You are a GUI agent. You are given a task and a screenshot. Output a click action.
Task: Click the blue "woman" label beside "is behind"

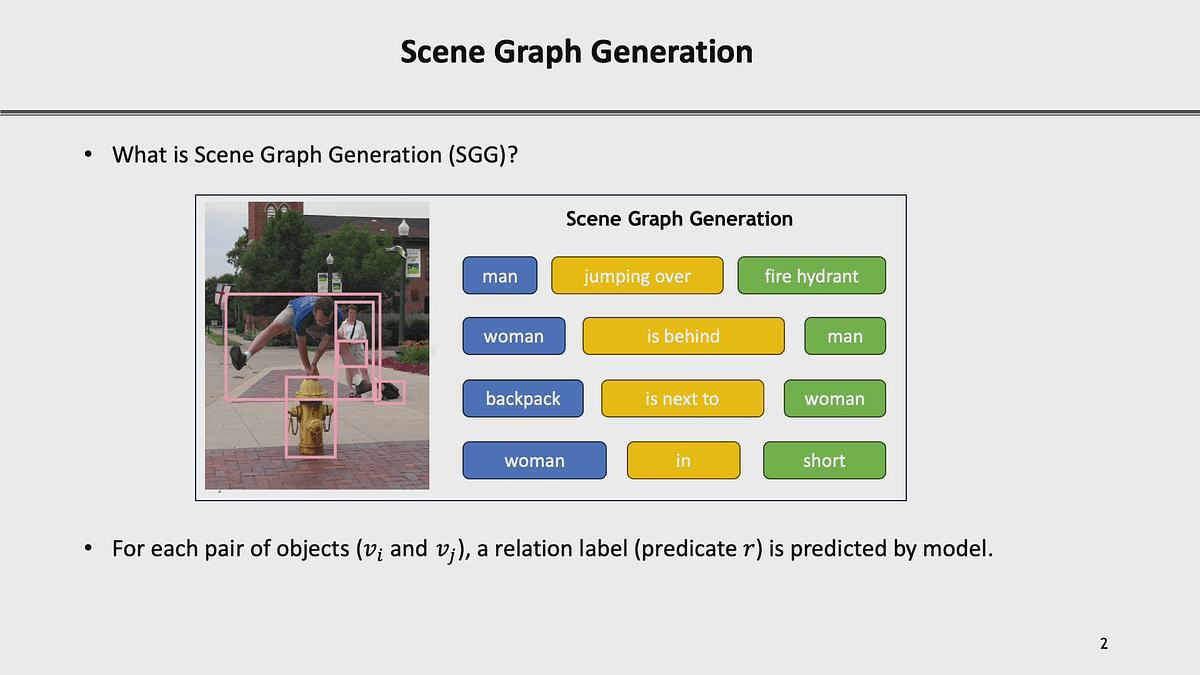(514, 336)
